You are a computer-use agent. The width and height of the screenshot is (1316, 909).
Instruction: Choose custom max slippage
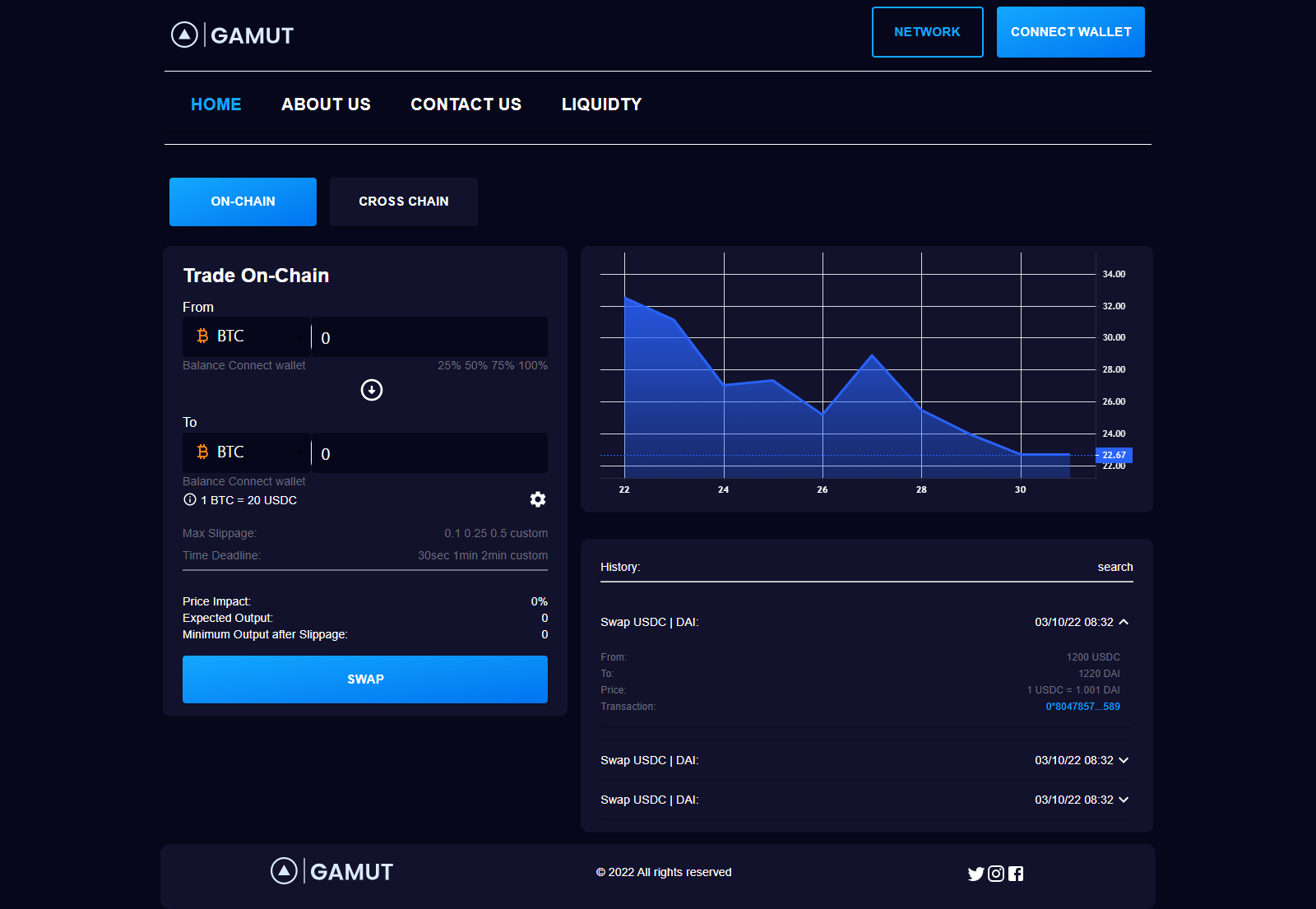529,533
